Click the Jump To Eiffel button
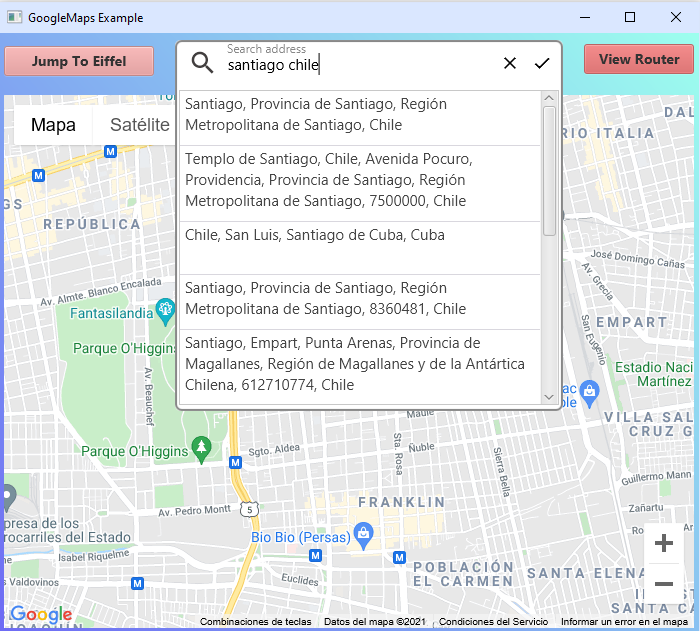The height and width of the screenshot is (631, 700). pyautogui.click(x=79, y=61)
